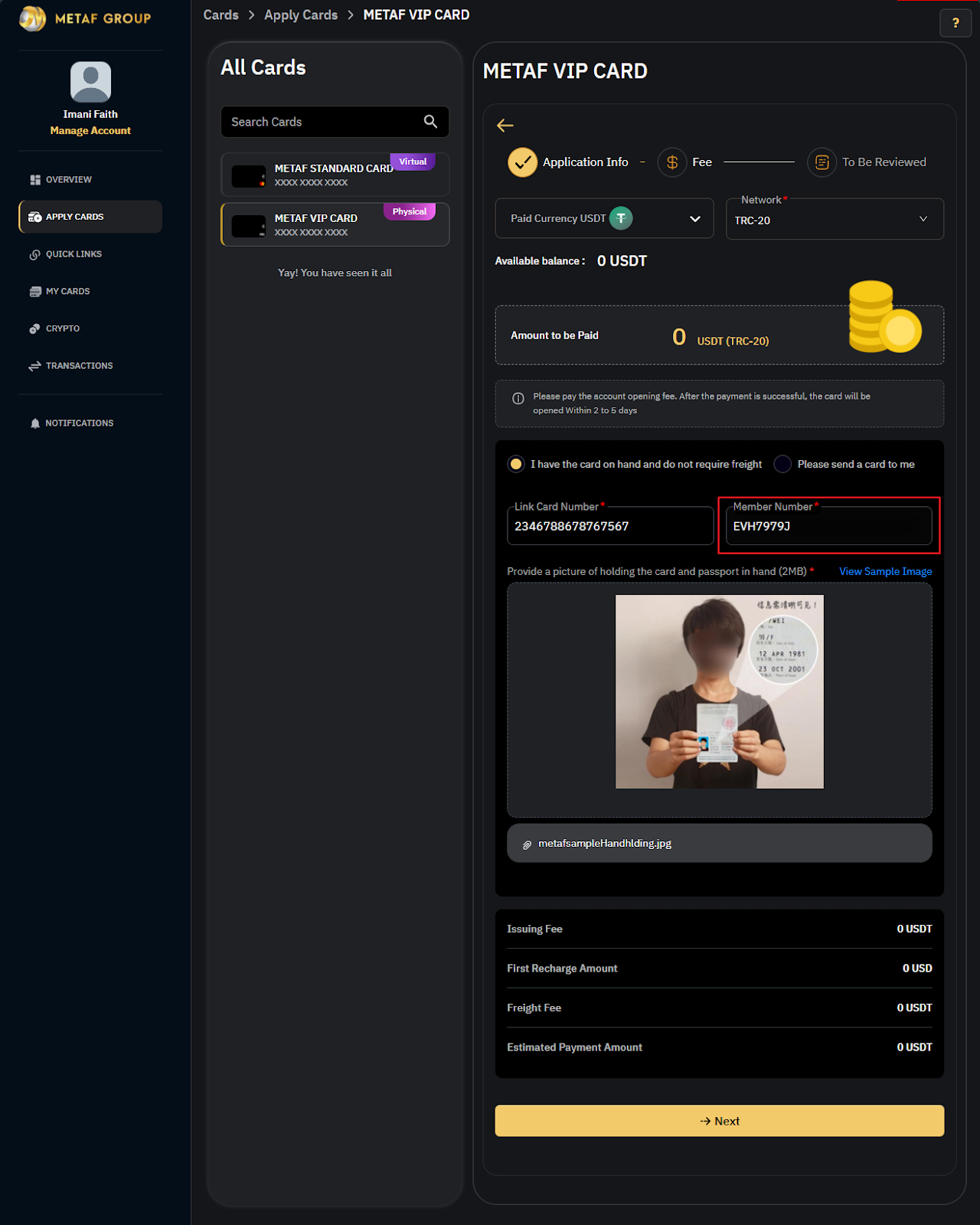The height and width of the screenshot is (1225, 980).
Task: Click the Transactions arrows icon
Action: (35, 366)
